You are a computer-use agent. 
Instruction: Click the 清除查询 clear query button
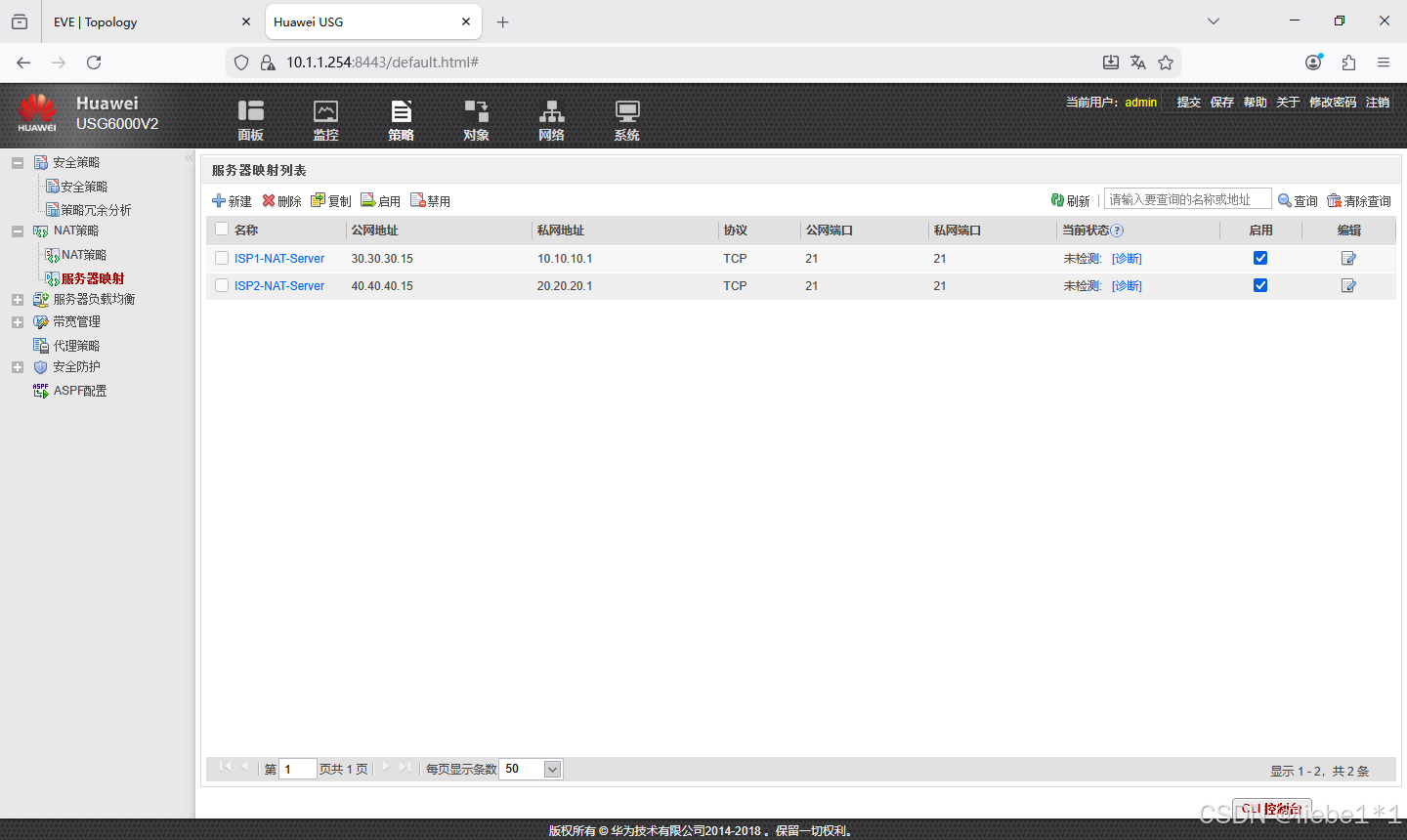tap(1358, 200)
